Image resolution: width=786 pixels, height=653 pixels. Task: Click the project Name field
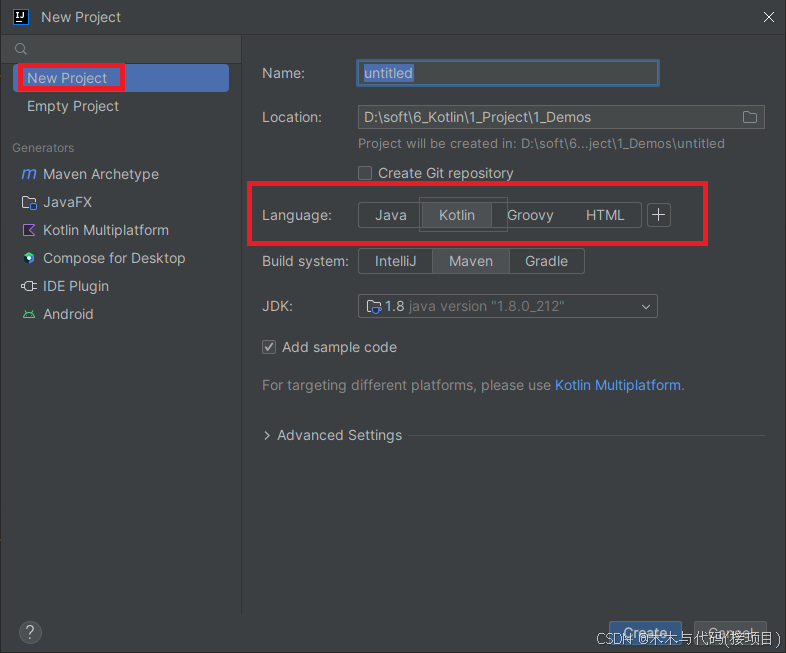508,73
